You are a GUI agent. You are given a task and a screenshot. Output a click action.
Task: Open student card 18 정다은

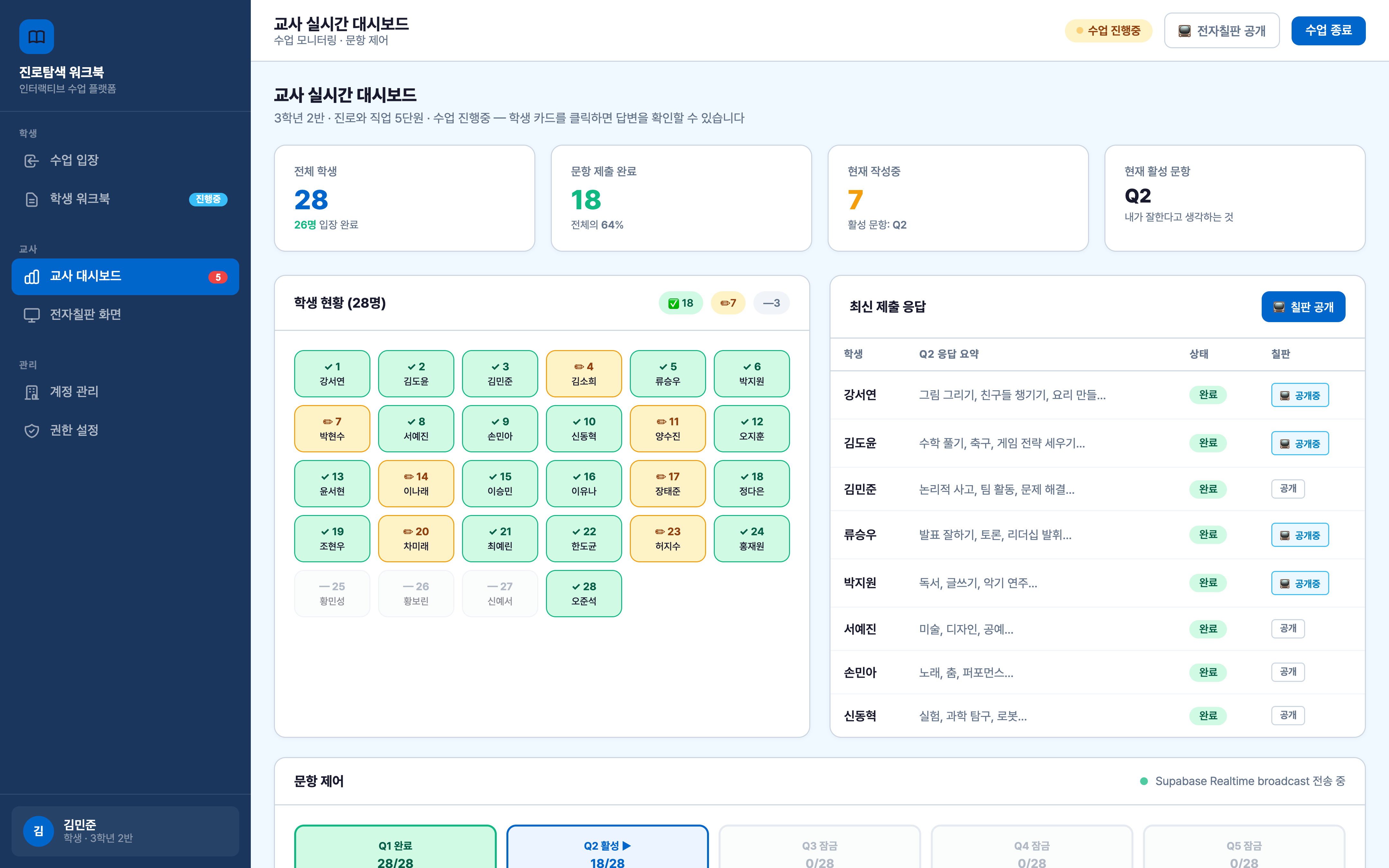coord(751,484)
